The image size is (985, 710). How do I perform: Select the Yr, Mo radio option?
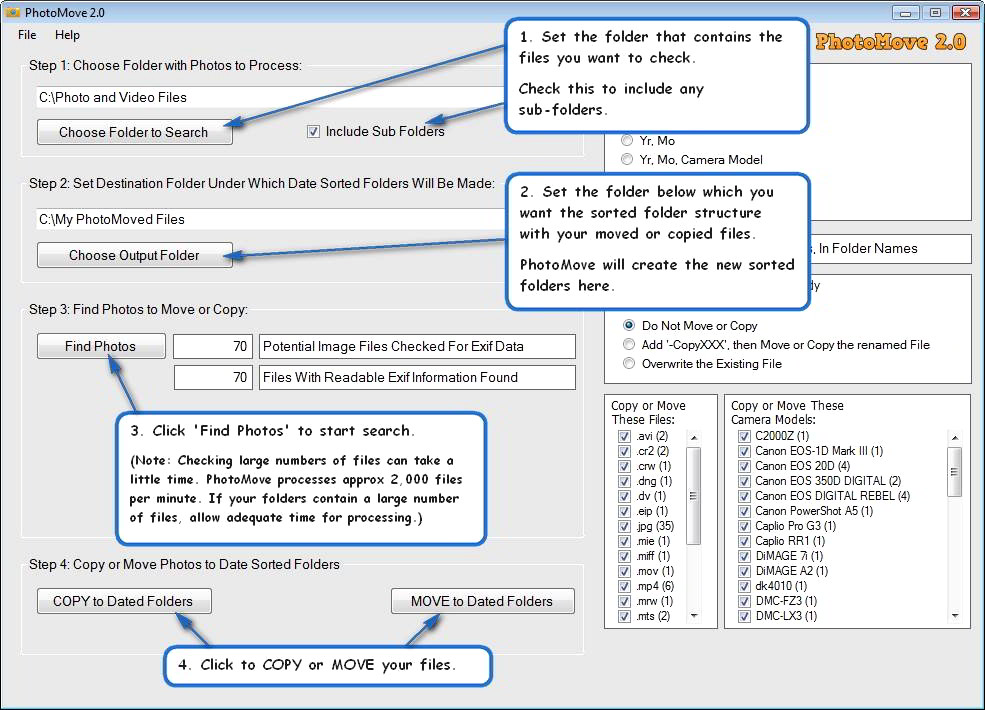coord(627,140)
